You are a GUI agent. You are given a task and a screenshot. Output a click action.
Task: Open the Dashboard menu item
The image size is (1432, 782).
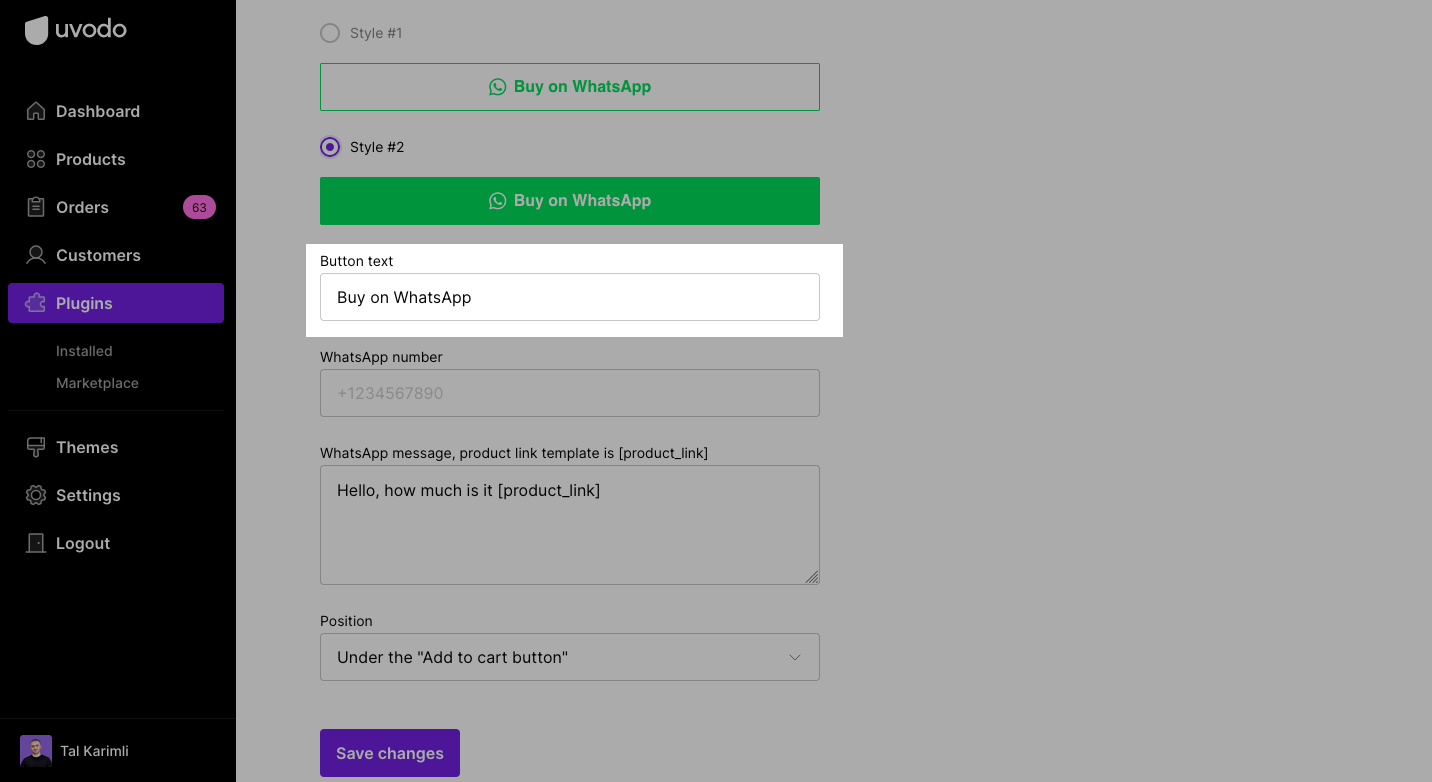click(x=116, y=111)
